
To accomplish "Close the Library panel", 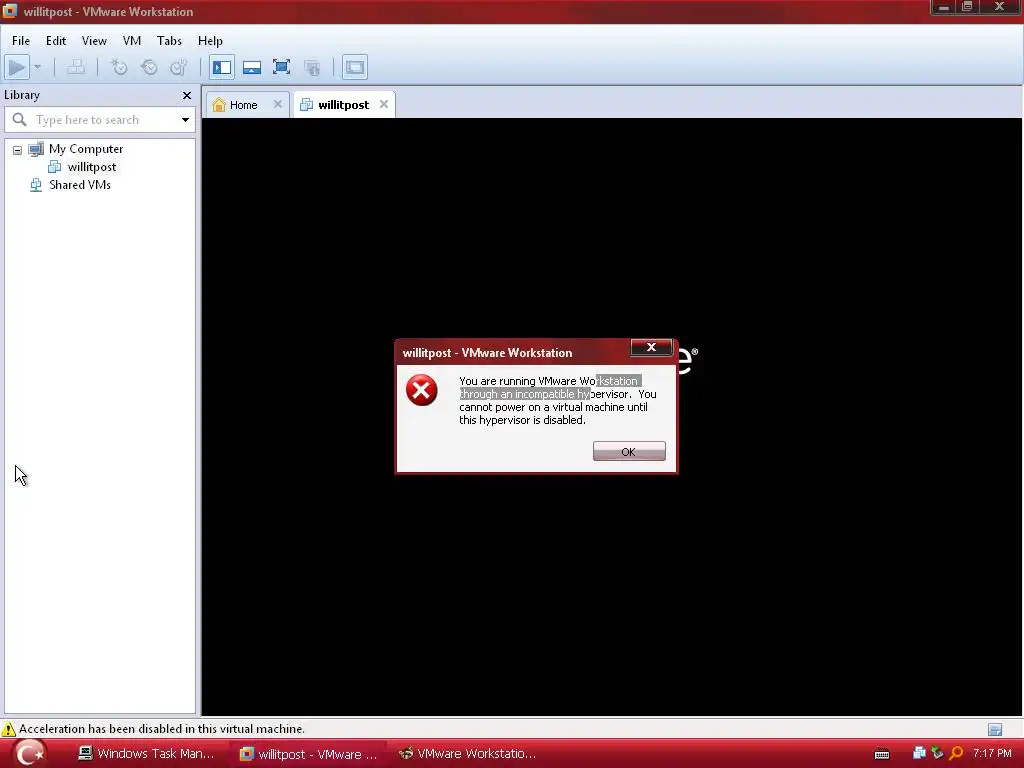I will tap(187, 95).
